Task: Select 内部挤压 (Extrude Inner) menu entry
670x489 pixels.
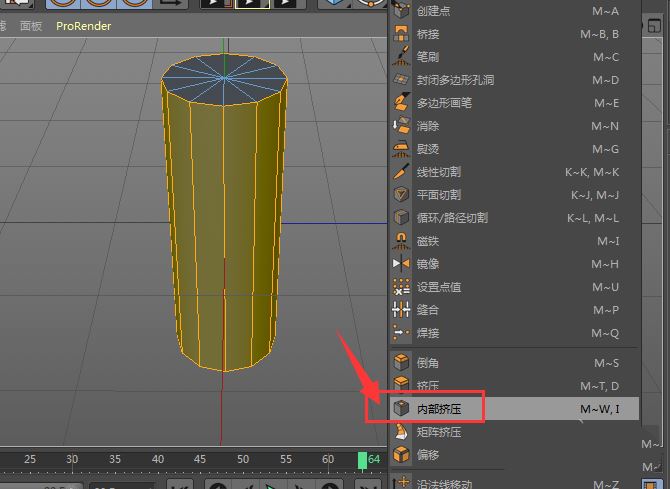Action: click(x=438, y=409)
